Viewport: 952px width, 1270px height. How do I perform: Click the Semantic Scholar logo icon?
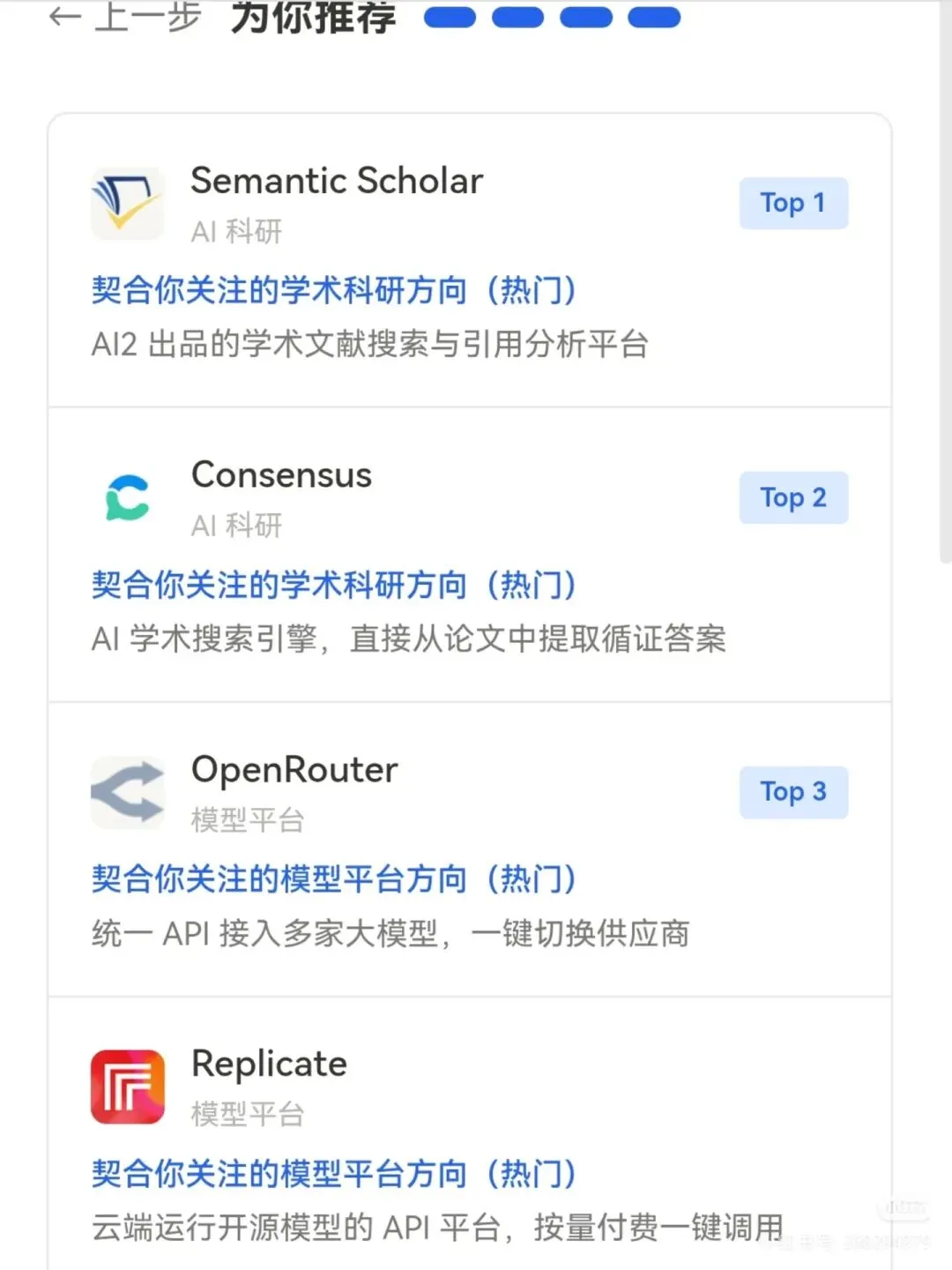127,204
